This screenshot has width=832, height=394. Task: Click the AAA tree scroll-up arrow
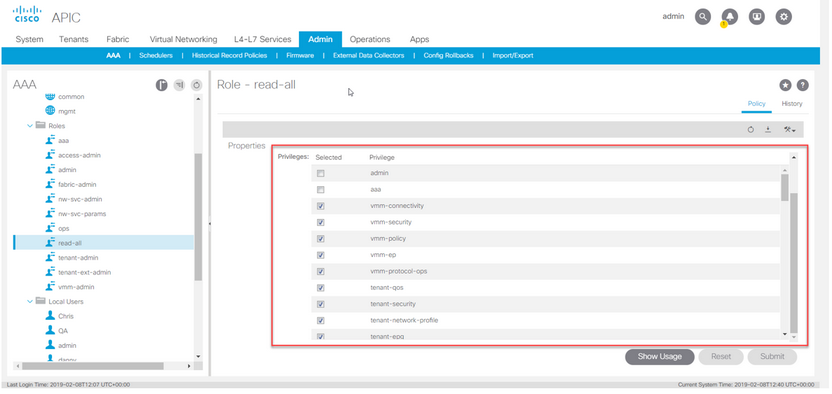point(198,99)
